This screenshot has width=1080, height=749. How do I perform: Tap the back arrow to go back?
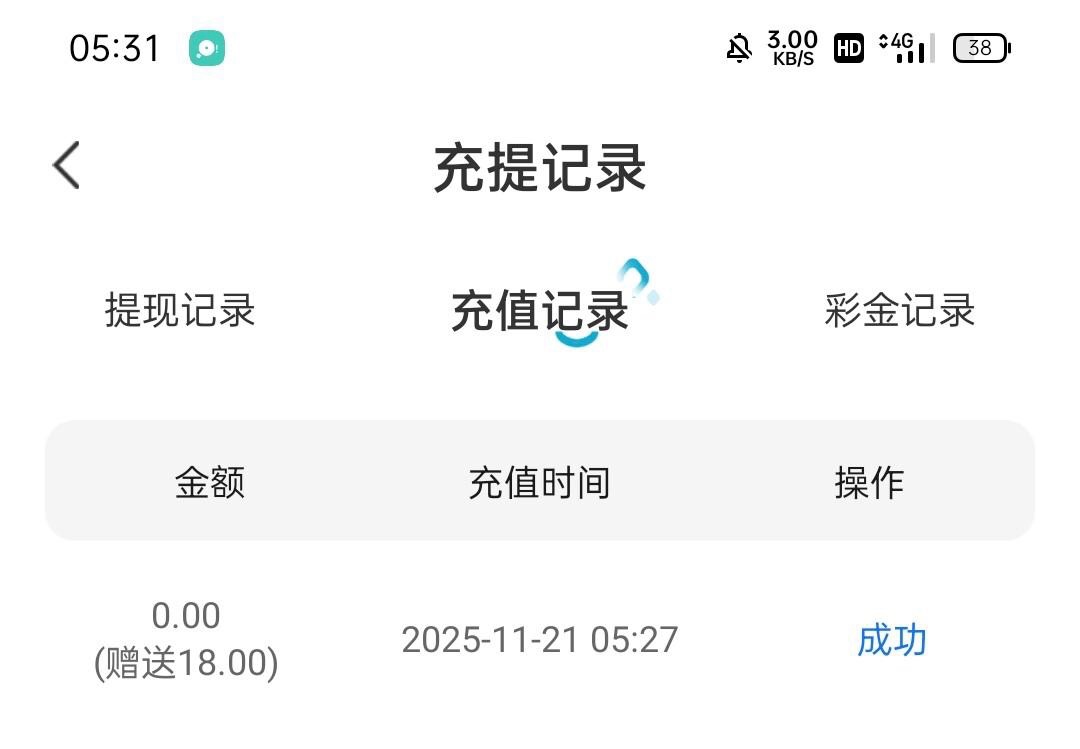tap(67, 165)
